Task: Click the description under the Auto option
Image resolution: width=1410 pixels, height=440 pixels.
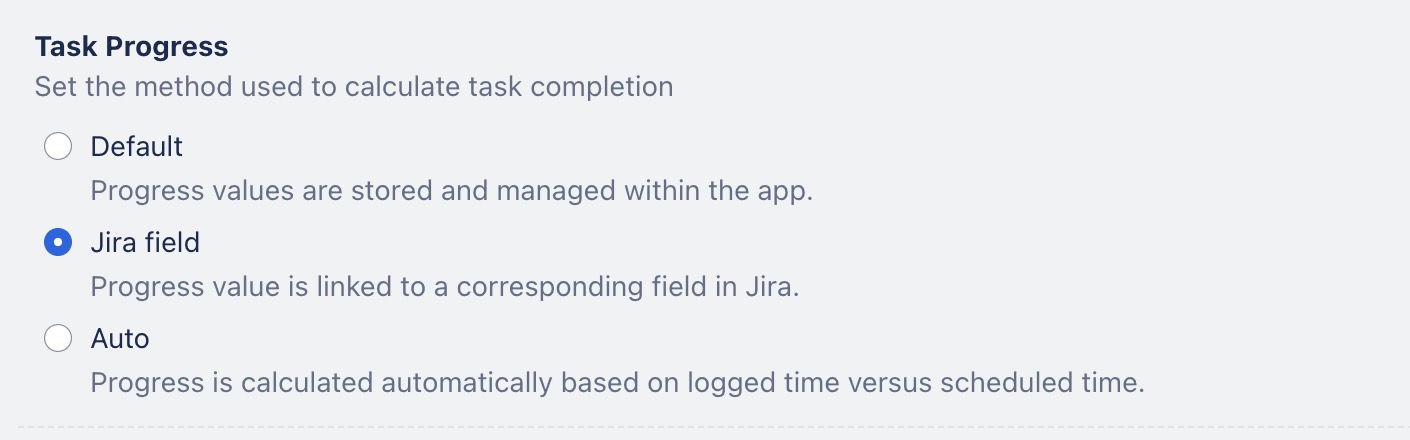Action: click(x=617, y=383)
